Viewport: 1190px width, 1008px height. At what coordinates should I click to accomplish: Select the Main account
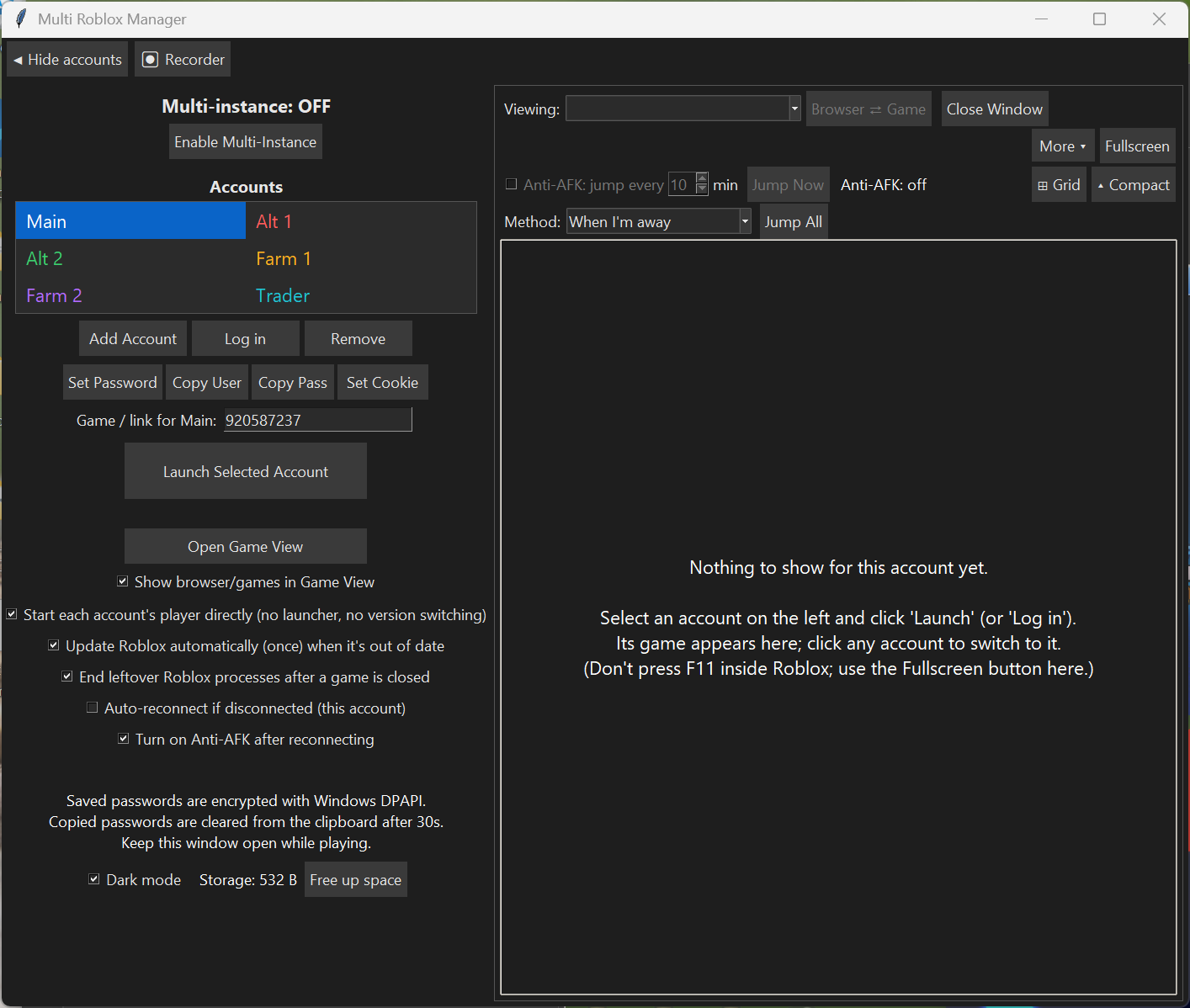click(130, 221)
